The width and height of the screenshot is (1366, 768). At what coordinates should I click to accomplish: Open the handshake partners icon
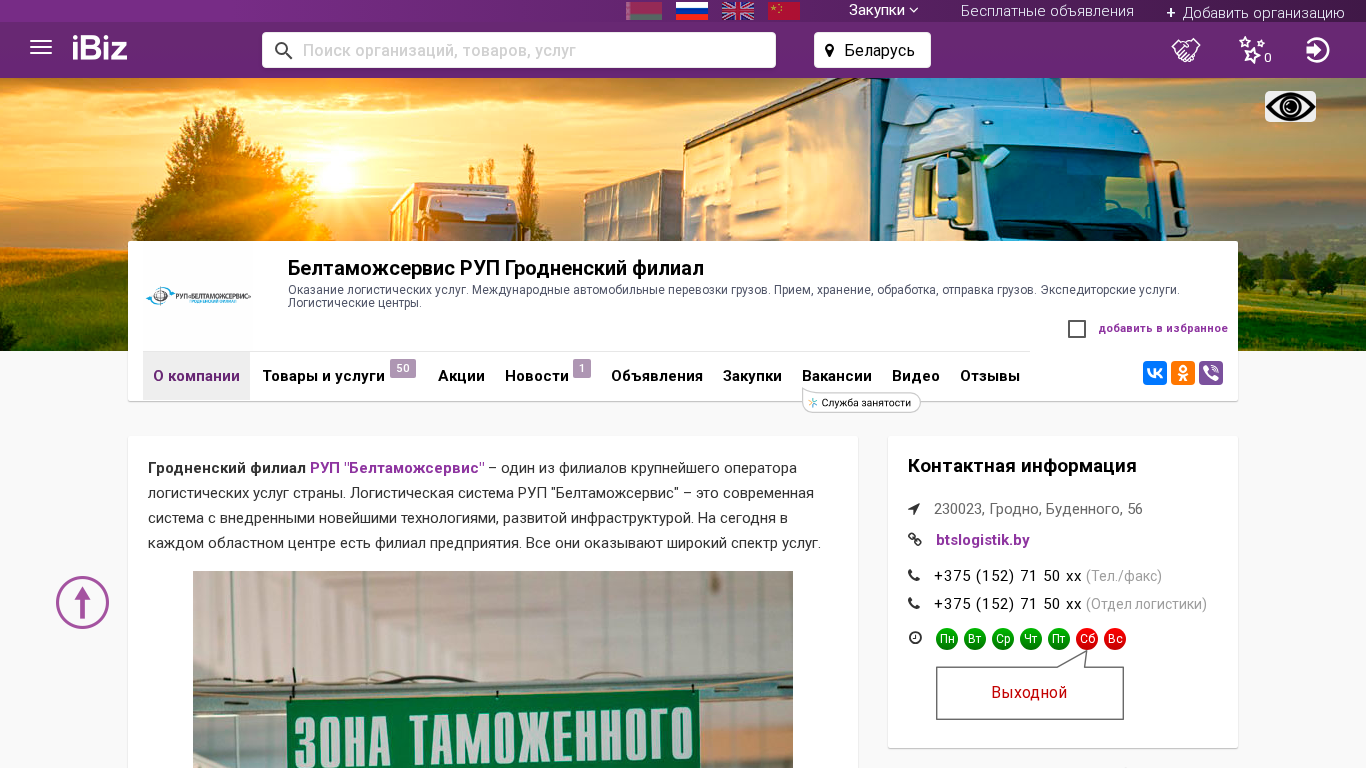(1186, 50)
